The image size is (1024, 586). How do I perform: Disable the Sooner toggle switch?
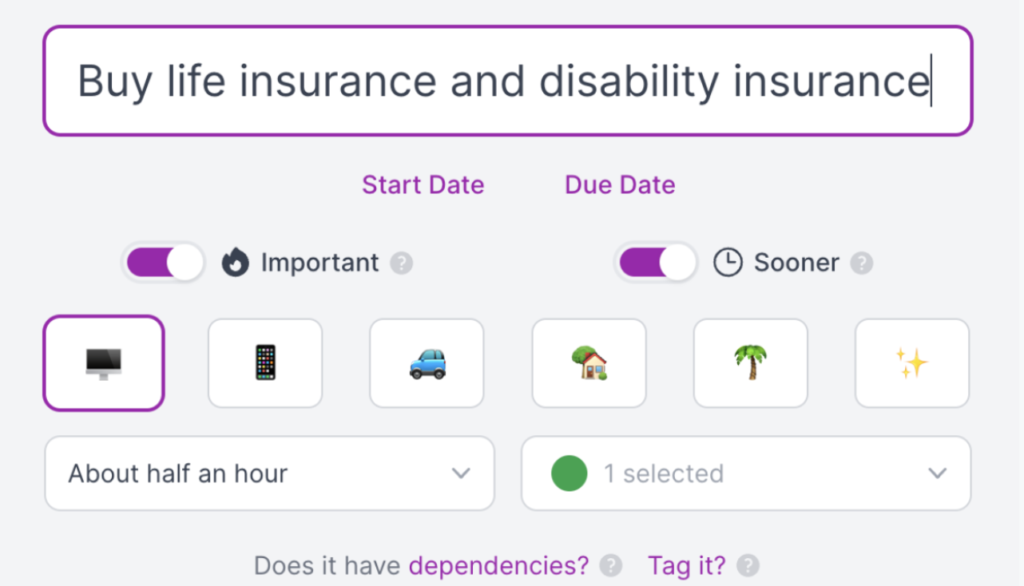point(656,263)
